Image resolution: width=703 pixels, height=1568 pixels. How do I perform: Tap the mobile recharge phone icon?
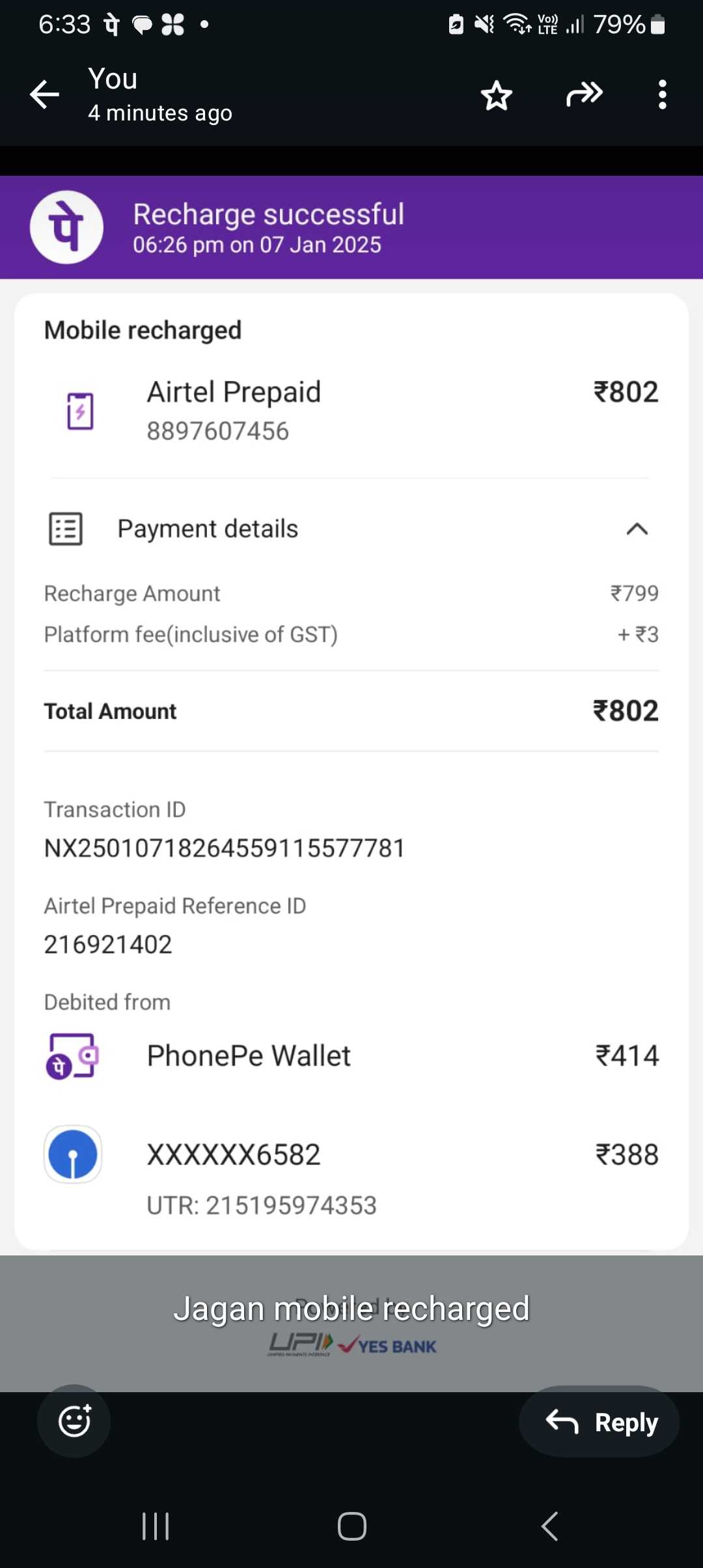click(x=80, y=411)
